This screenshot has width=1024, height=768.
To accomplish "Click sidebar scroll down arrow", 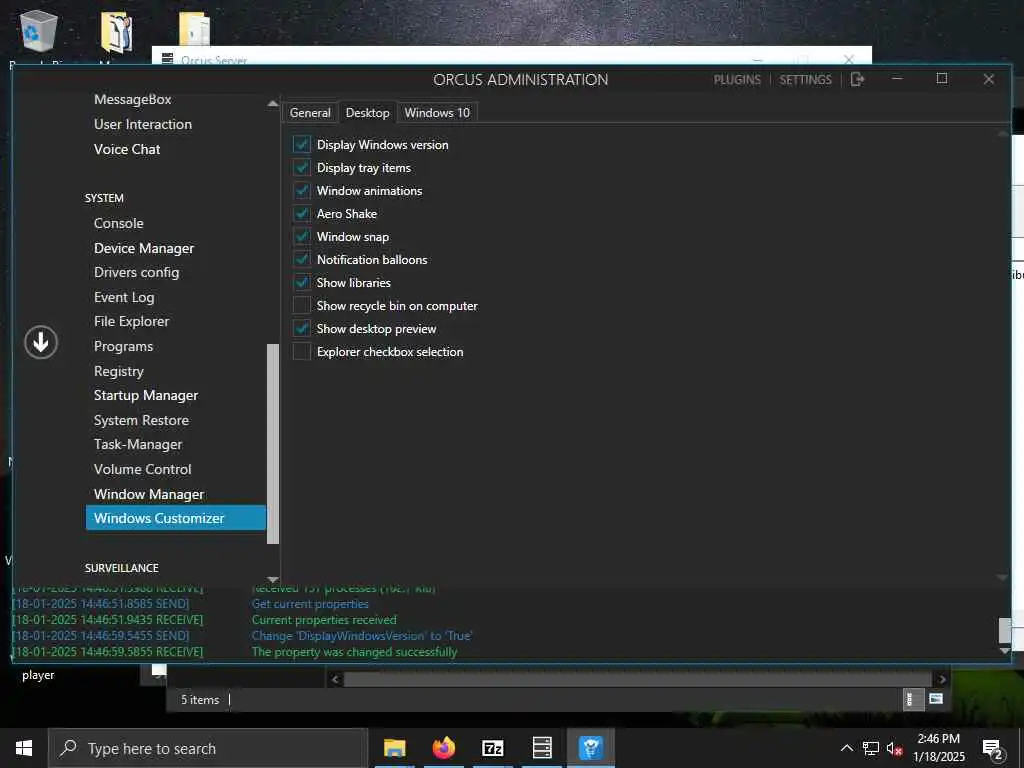I will click(273, 579).
